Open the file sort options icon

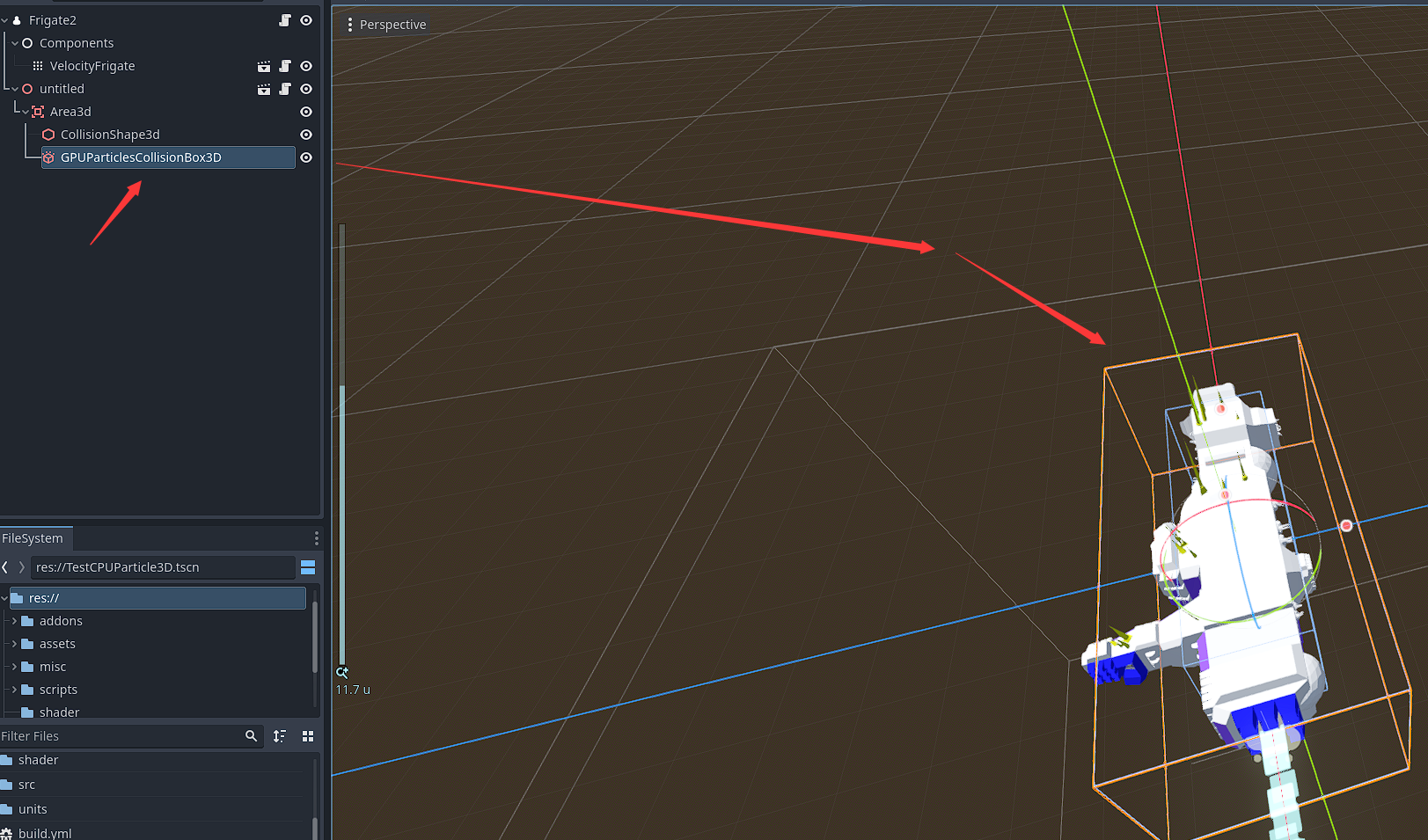280,736
